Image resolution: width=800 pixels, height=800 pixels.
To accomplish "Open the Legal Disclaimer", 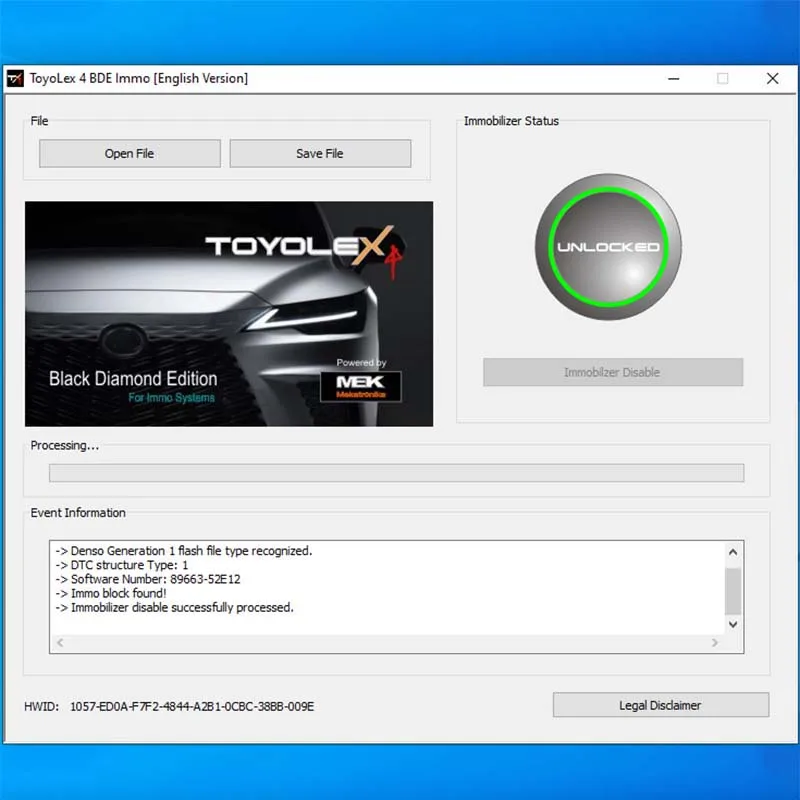I will click(660, 705).
